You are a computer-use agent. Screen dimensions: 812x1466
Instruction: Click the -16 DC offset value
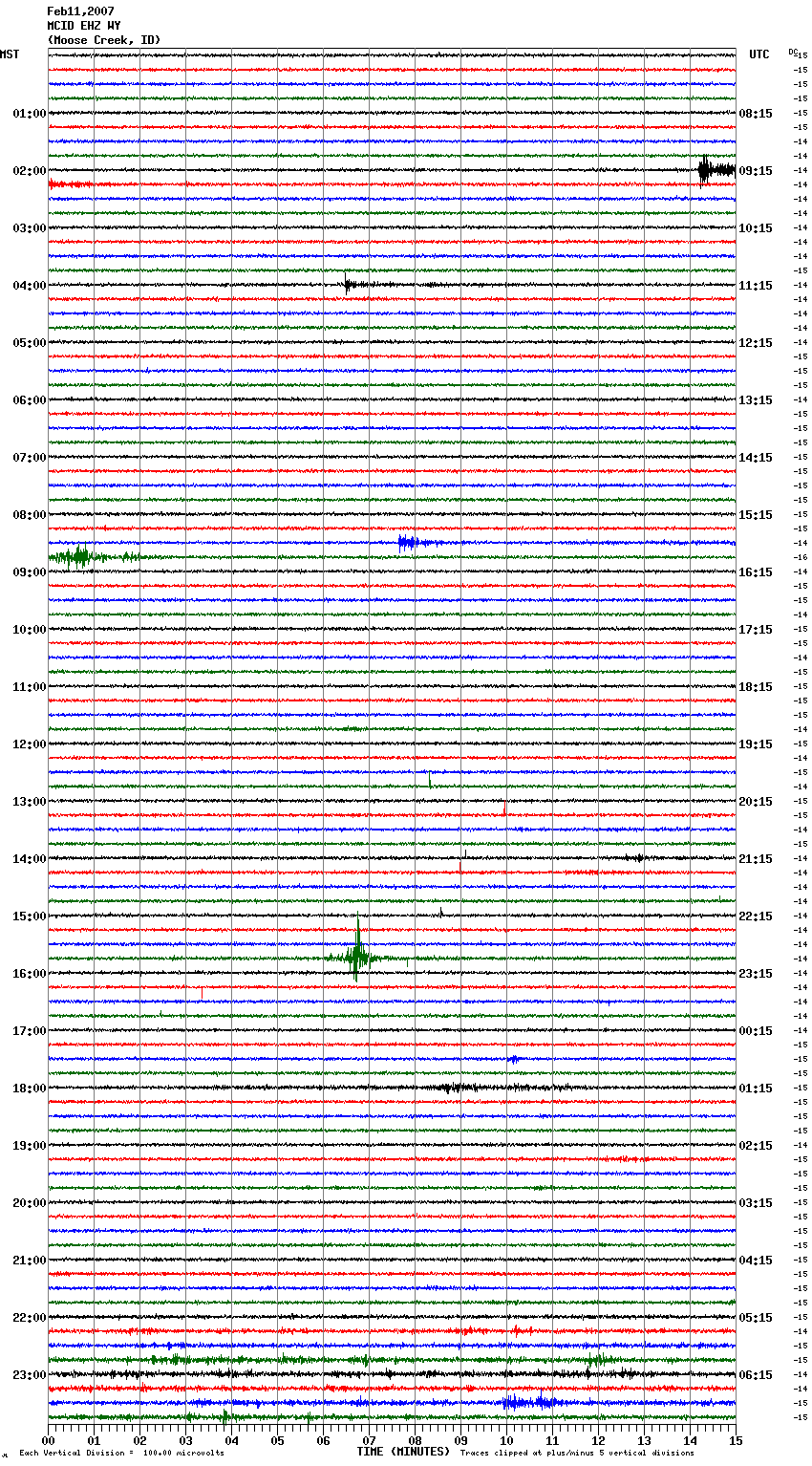click(x=801, y=557)
